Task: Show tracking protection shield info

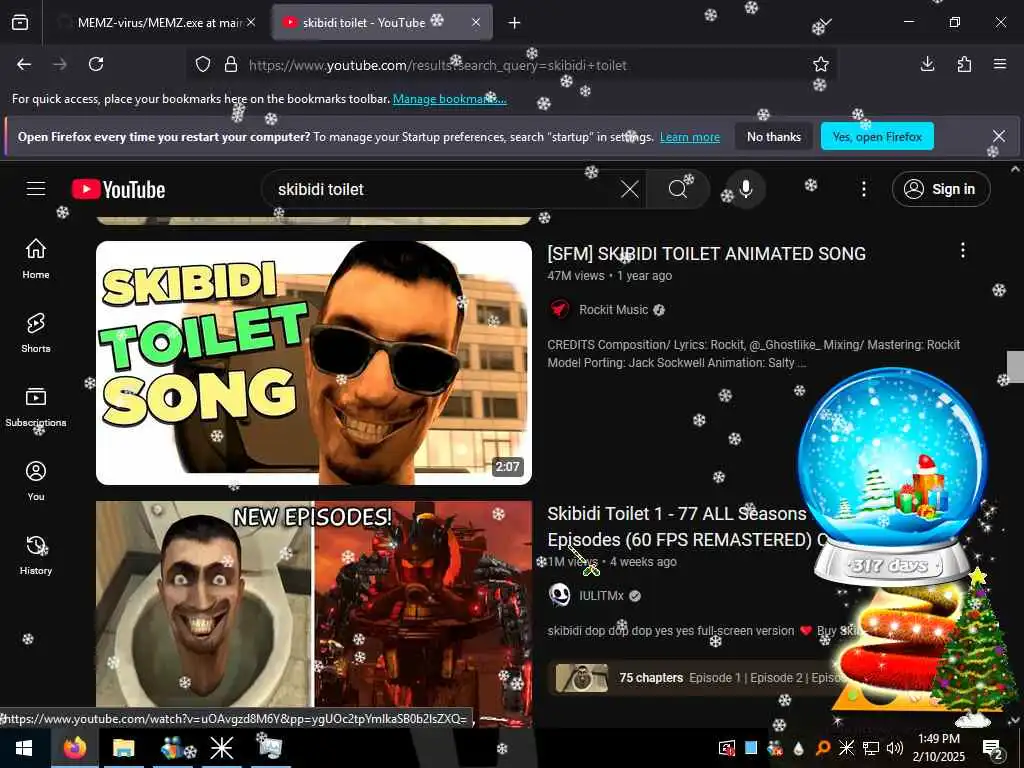Action: pyautogui.click(x=203, y=65)
